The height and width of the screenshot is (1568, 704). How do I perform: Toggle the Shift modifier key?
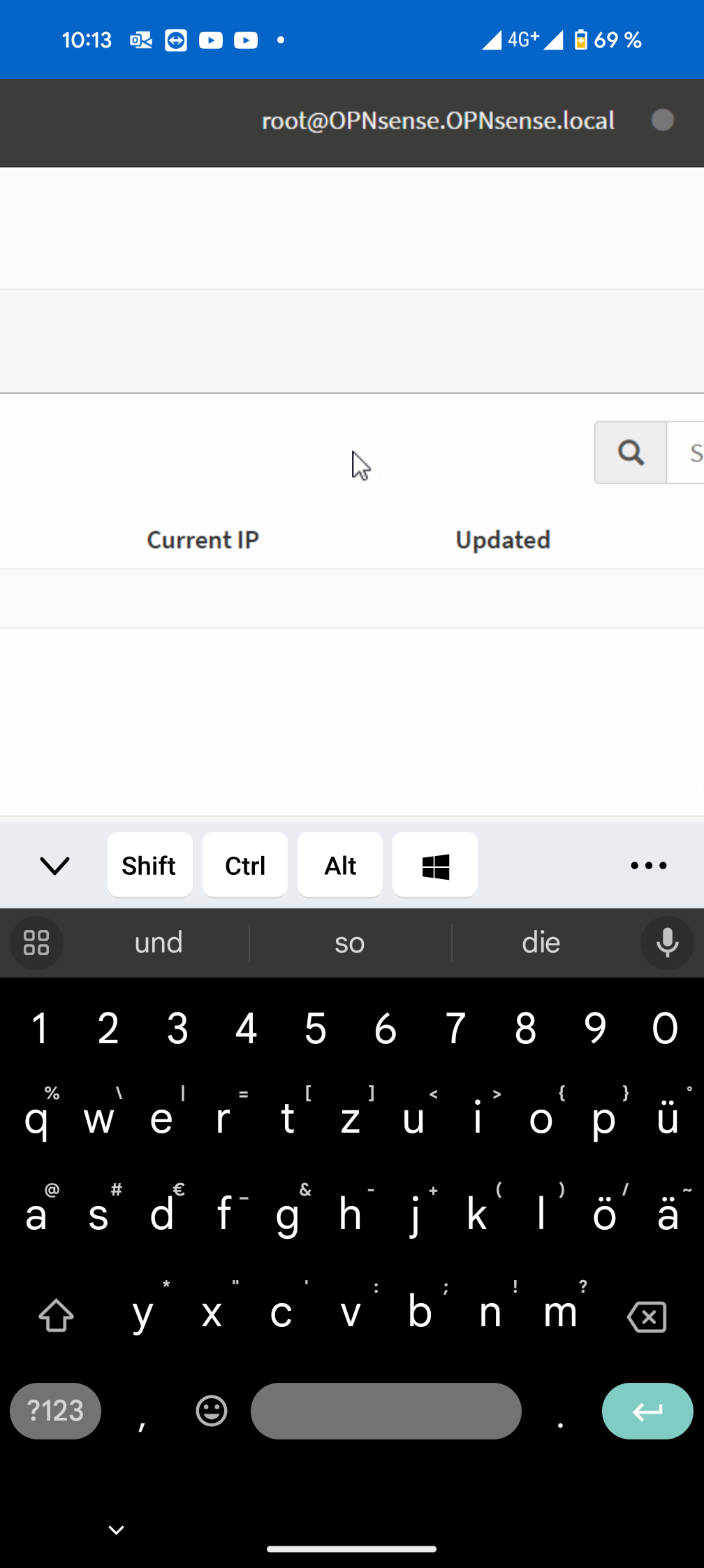149,865
